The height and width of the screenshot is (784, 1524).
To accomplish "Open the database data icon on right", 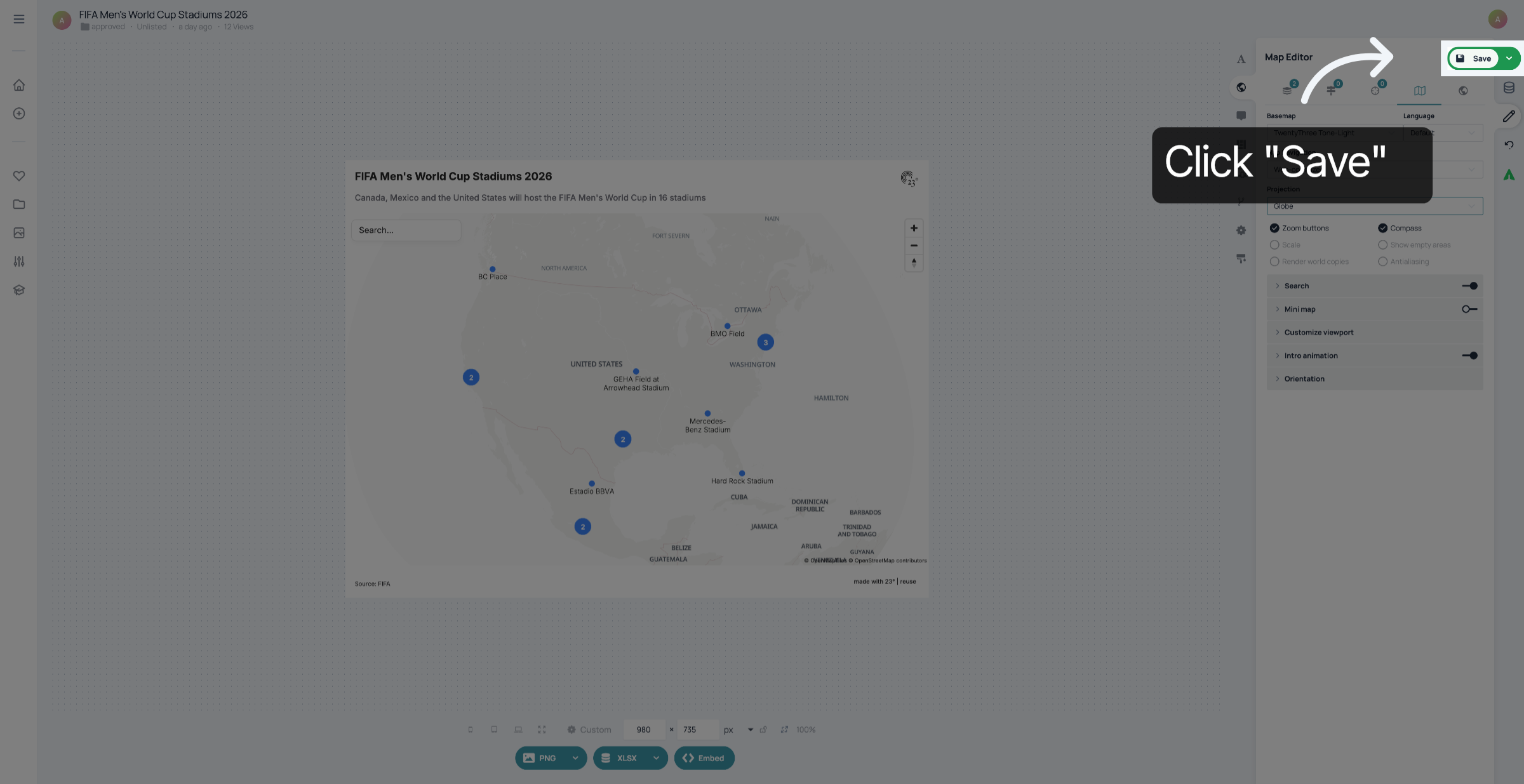I will [1509, 88].
